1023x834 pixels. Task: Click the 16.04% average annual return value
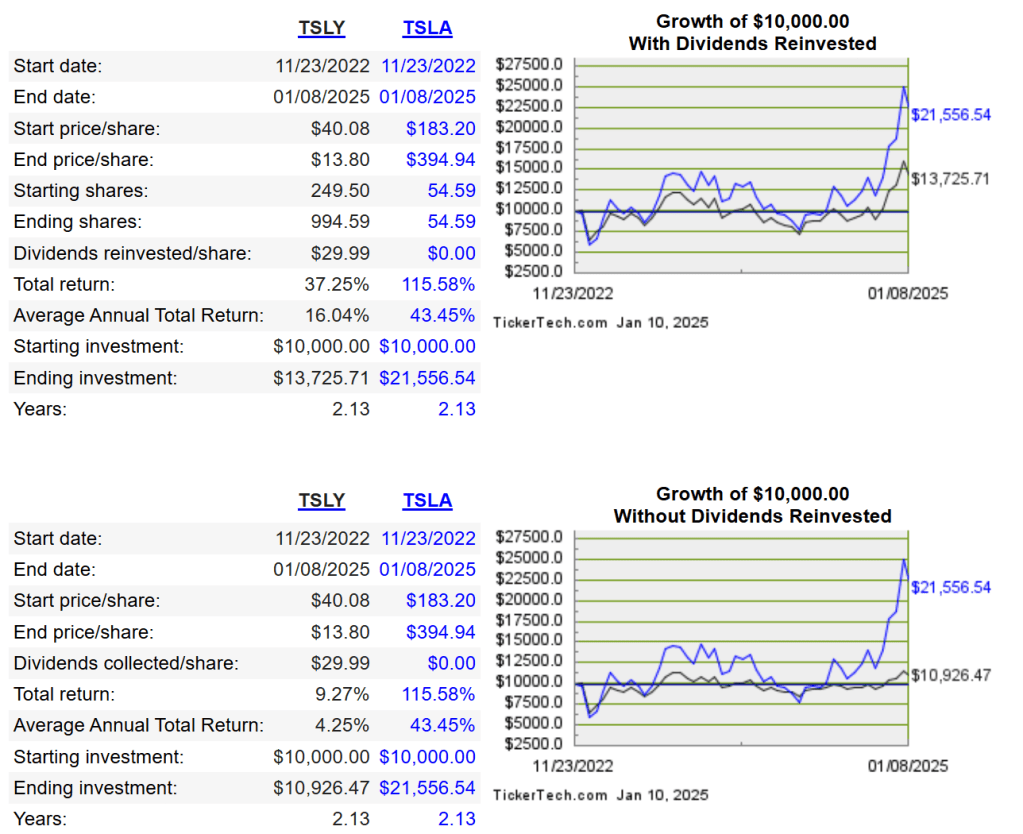336,316
